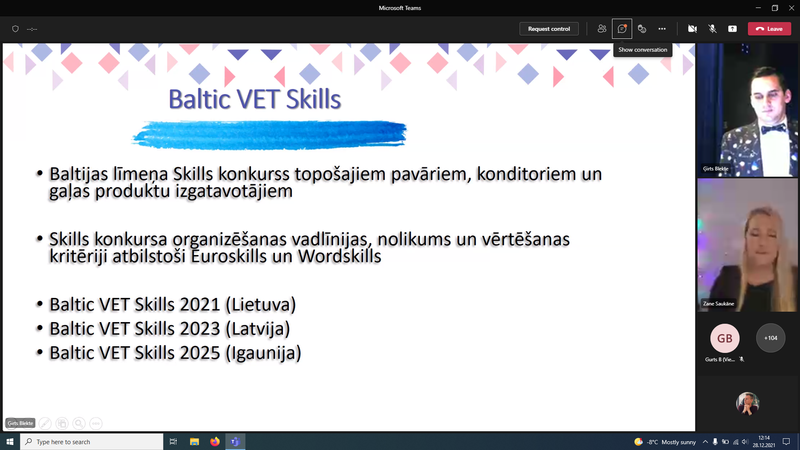Image resolution: width=800 pixels, height=450 pixels.
Task: Click the self-view avatar thumbnail
Action: [747, 403]
